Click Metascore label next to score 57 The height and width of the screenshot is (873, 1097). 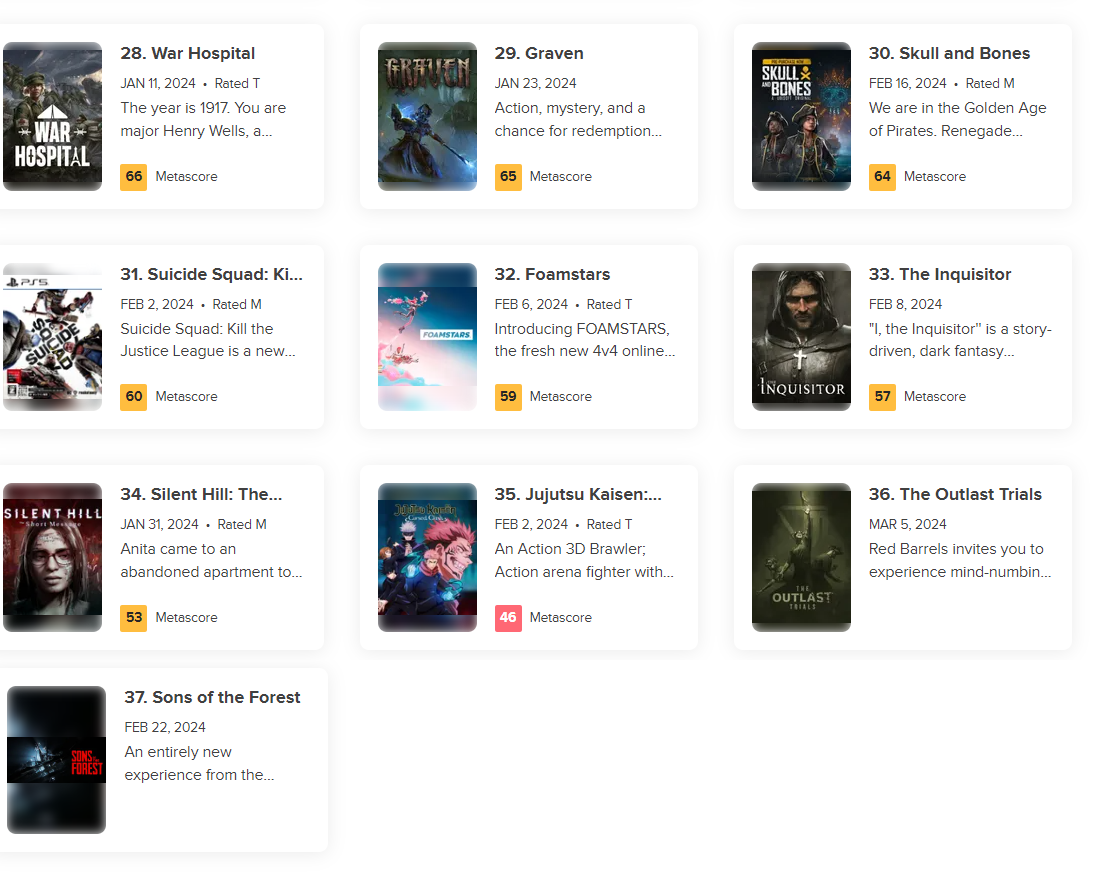coord(935,397)
